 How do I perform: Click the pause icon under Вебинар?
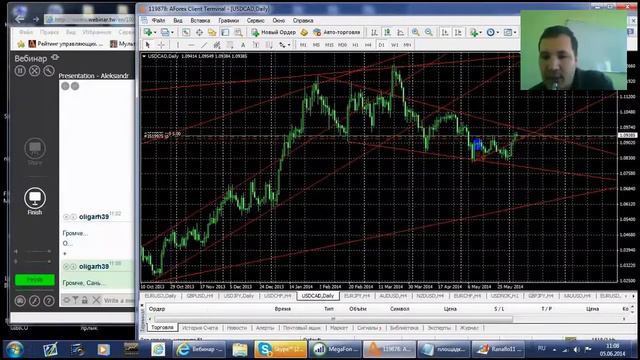20,71
